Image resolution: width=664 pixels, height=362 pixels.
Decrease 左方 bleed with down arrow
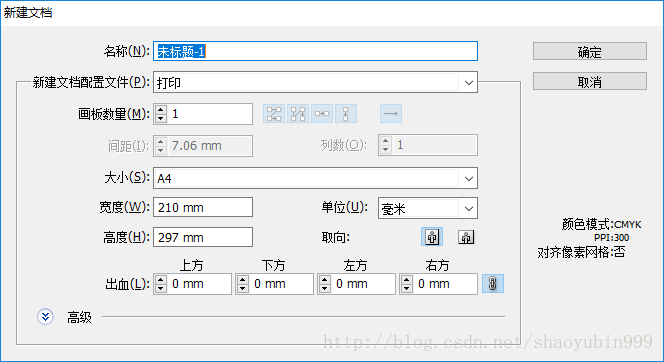click(x=325, y=288)
